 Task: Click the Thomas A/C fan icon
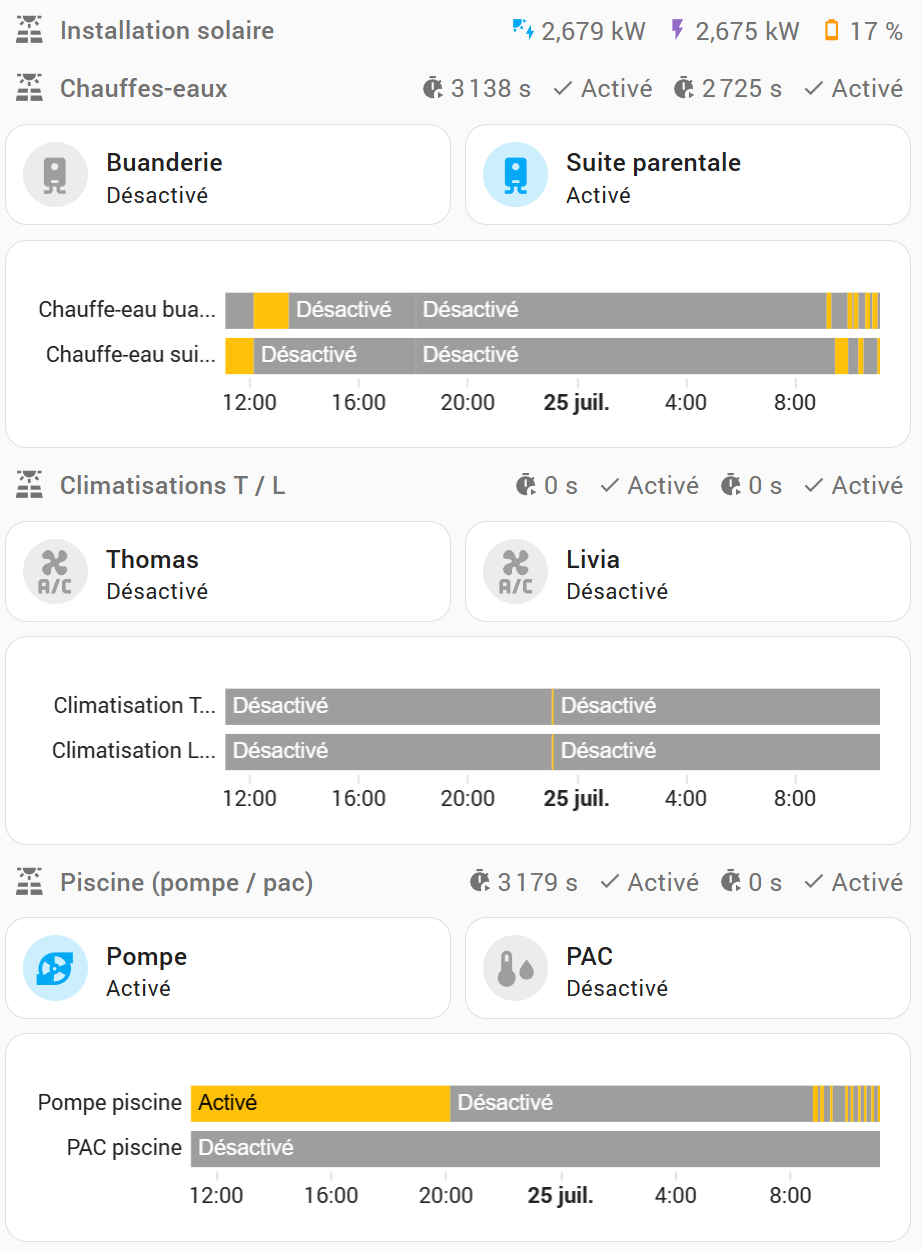click(56, 572)
